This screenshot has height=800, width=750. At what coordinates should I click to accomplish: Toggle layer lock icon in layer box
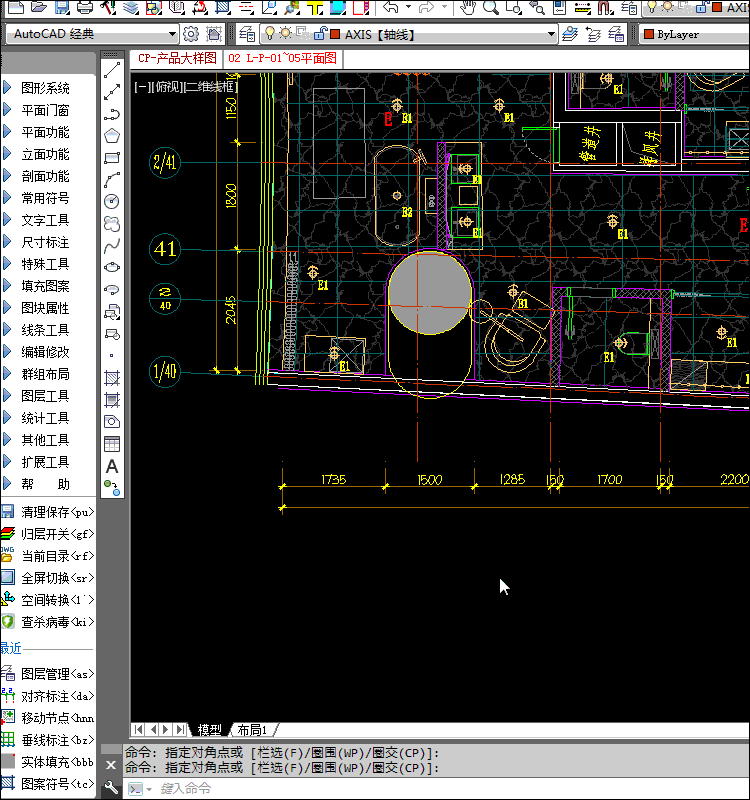pos(317,34)
